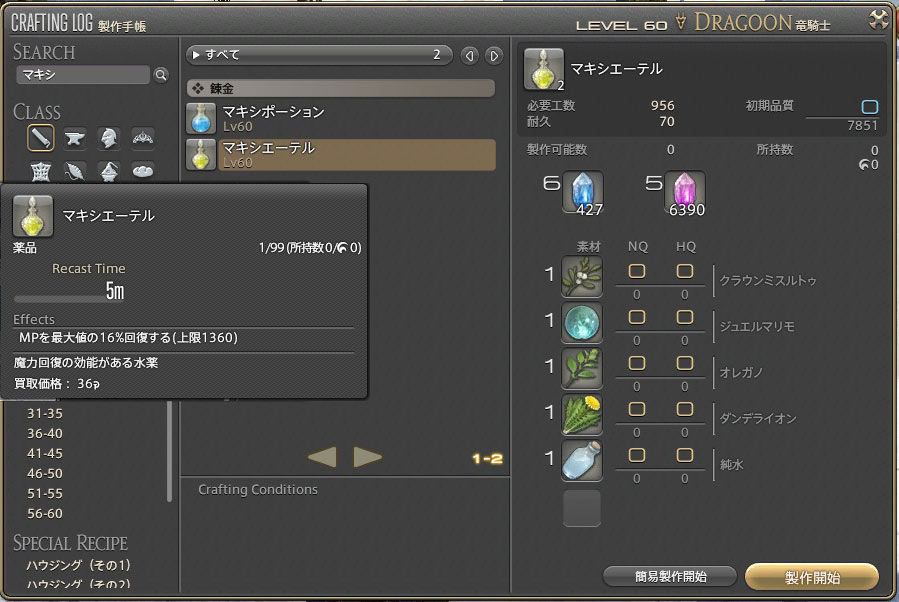899x602 pixels.
Task: Click the マキシエーテル icon in the tooltip
Action: tap(33, 216)
